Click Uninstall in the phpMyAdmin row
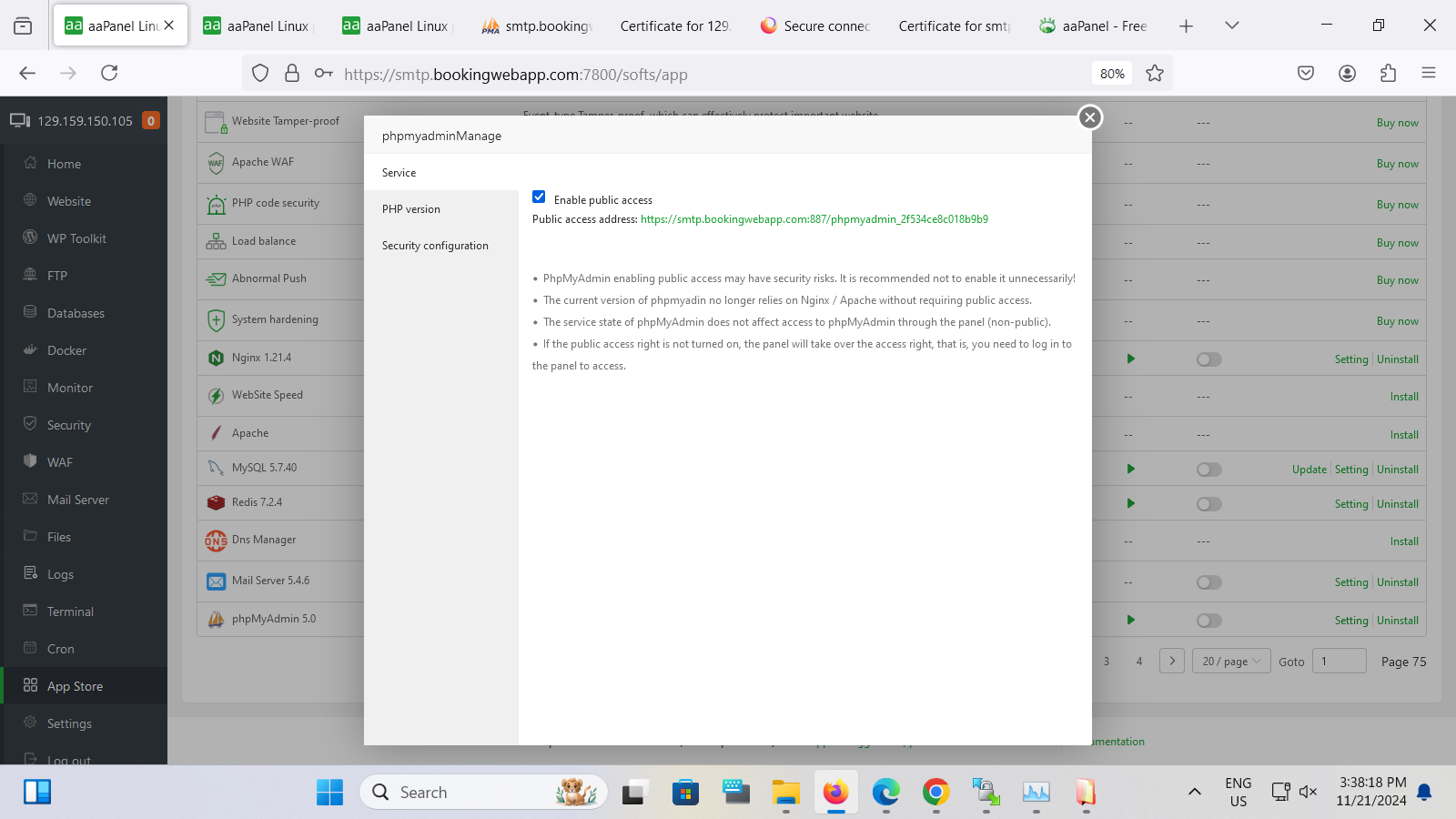 point(1398,621)
